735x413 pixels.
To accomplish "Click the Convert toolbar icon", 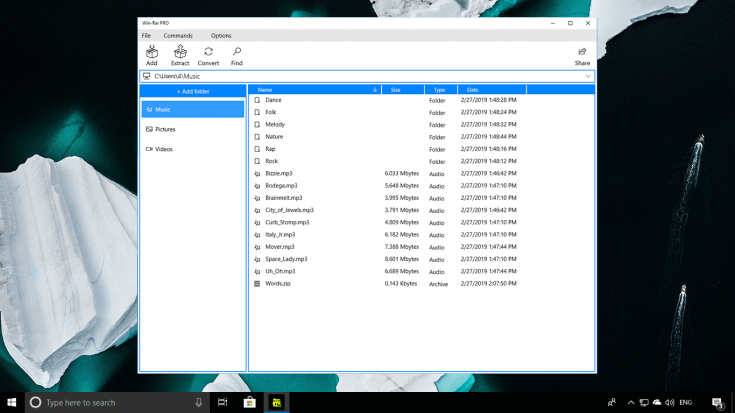I will [x=208, y=53].
